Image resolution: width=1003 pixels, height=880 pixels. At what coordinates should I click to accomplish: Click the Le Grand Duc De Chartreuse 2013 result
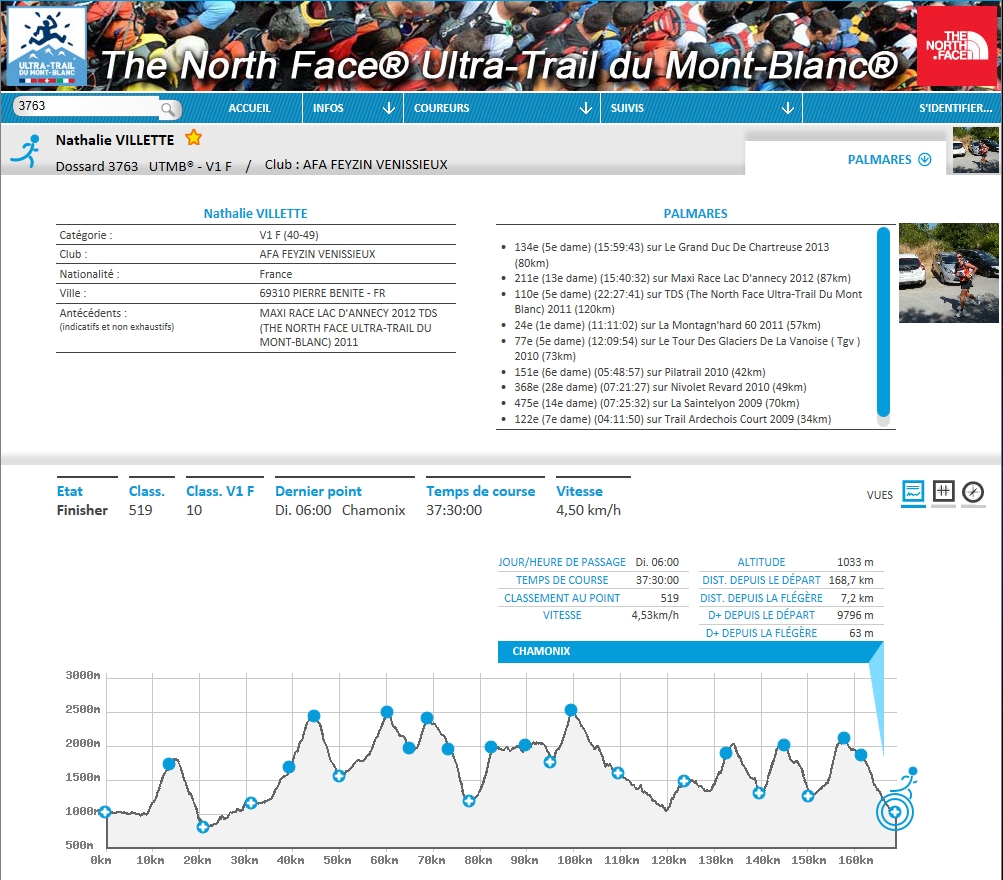point(672,255)
